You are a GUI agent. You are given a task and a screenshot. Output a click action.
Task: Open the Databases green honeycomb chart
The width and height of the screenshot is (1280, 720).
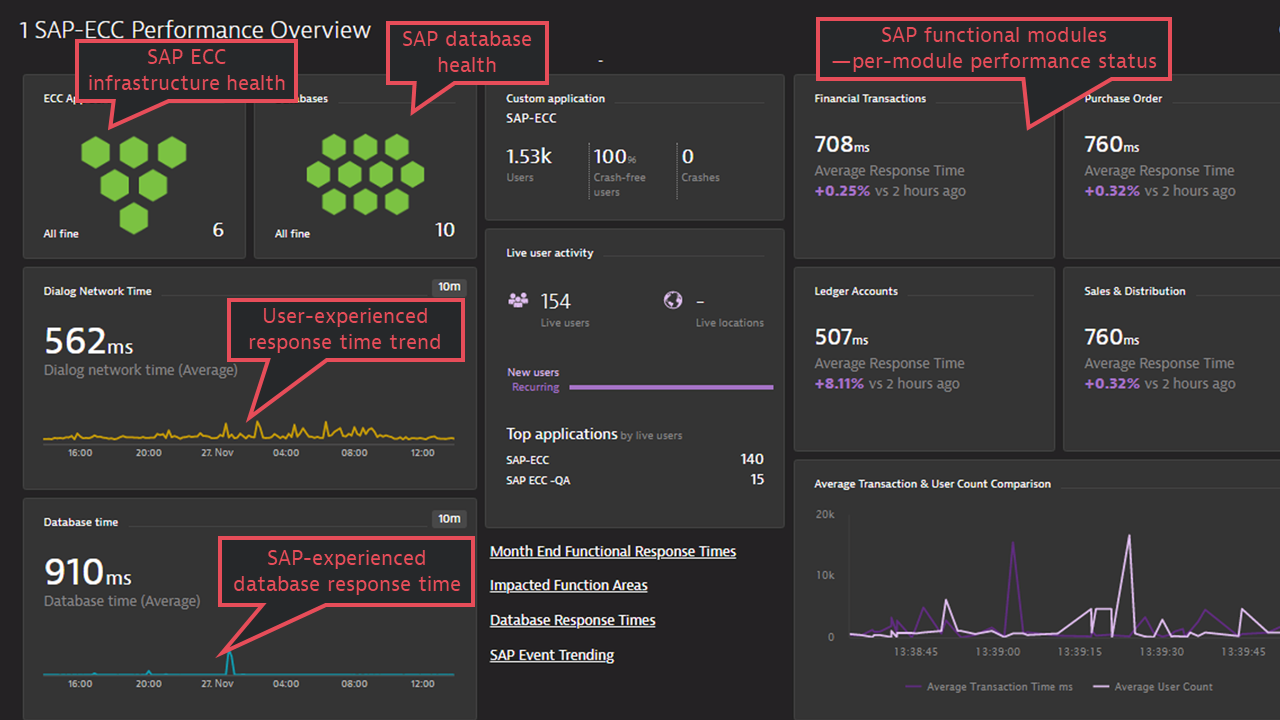(365, 175)
